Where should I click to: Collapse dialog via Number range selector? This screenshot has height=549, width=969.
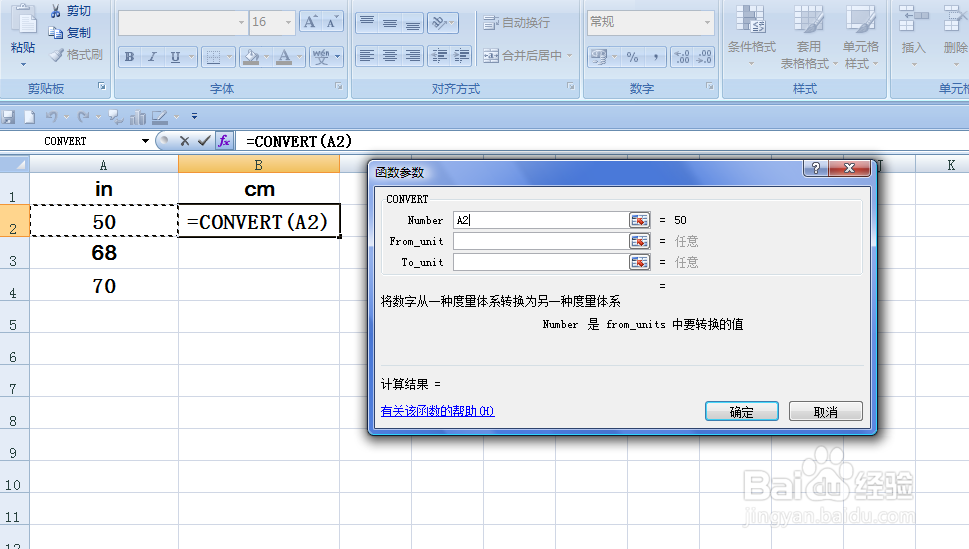(x=640, y=220)
